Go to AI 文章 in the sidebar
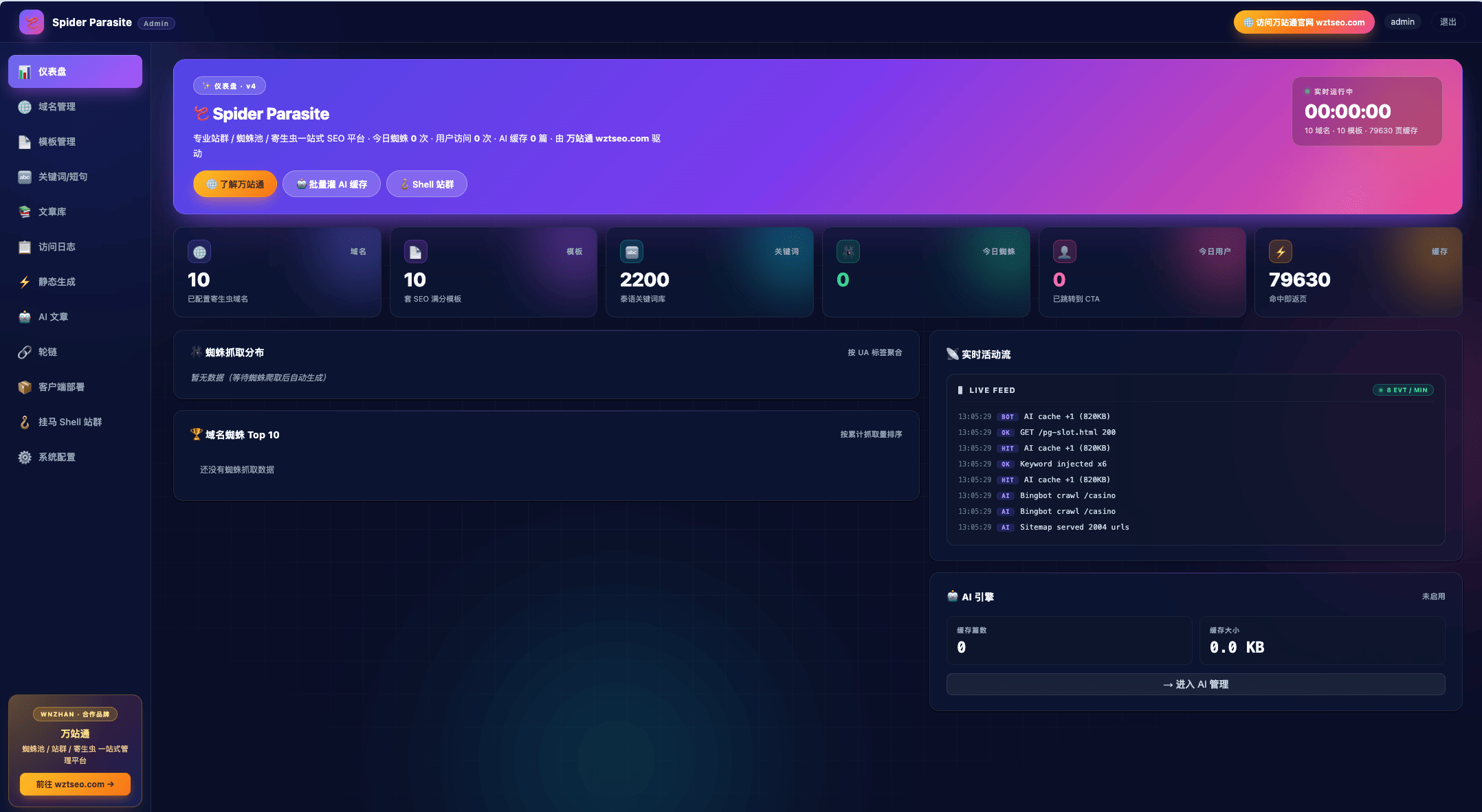 (x=76, y=317)
